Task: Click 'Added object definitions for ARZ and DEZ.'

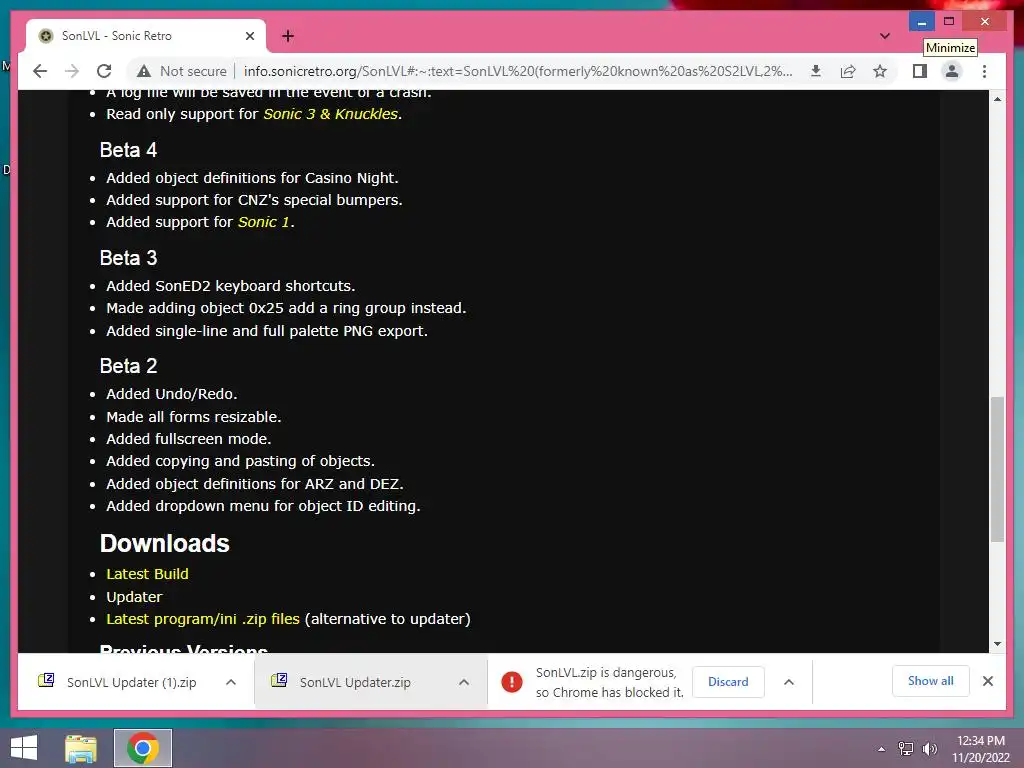Action: point(255,484)
